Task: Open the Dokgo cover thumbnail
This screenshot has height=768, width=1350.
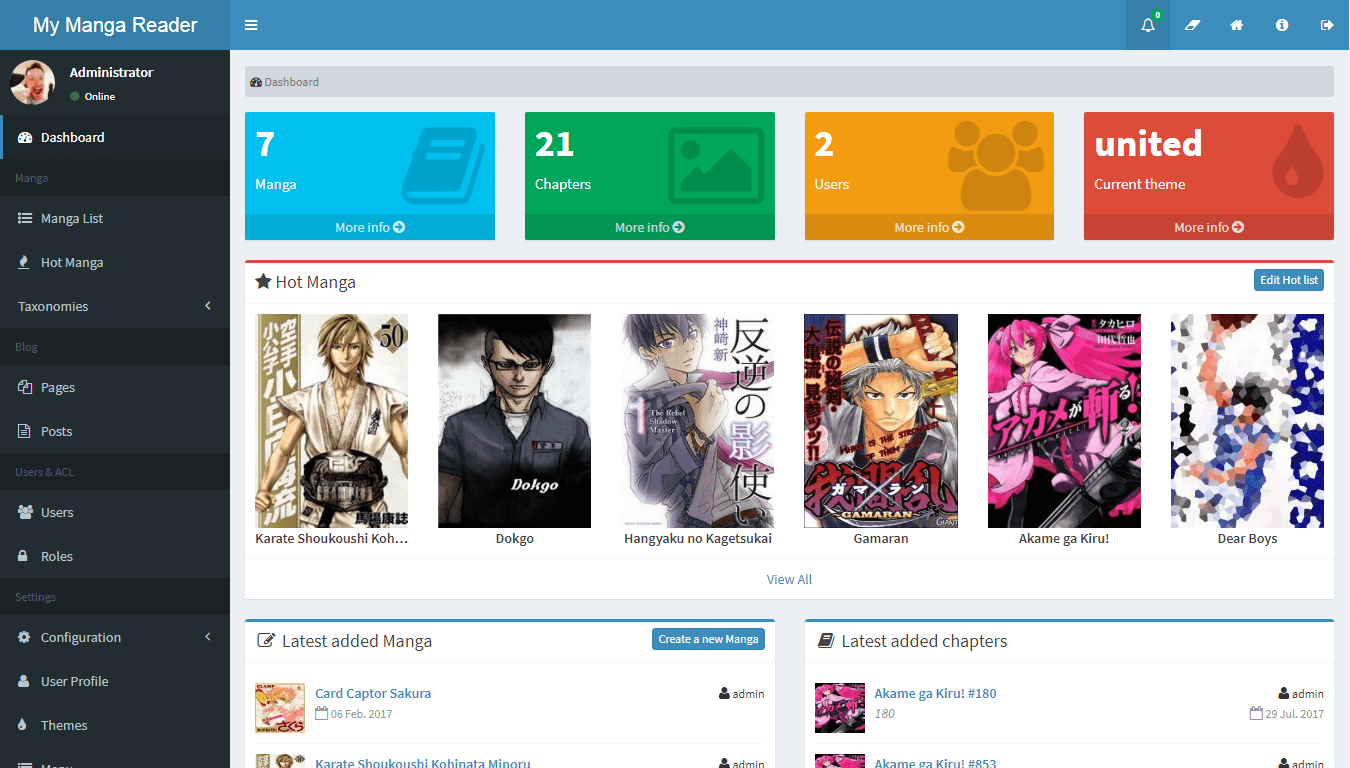Action: pos(514,421)
